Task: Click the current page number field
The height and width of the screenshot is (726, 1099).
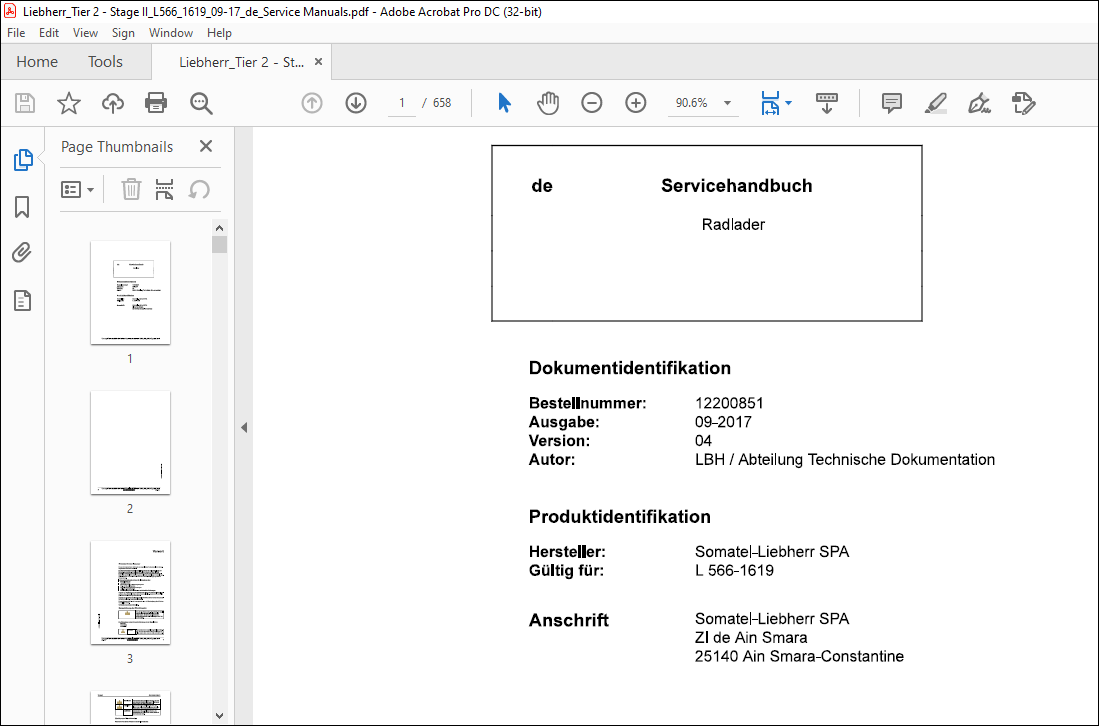Action: point(402,103)
